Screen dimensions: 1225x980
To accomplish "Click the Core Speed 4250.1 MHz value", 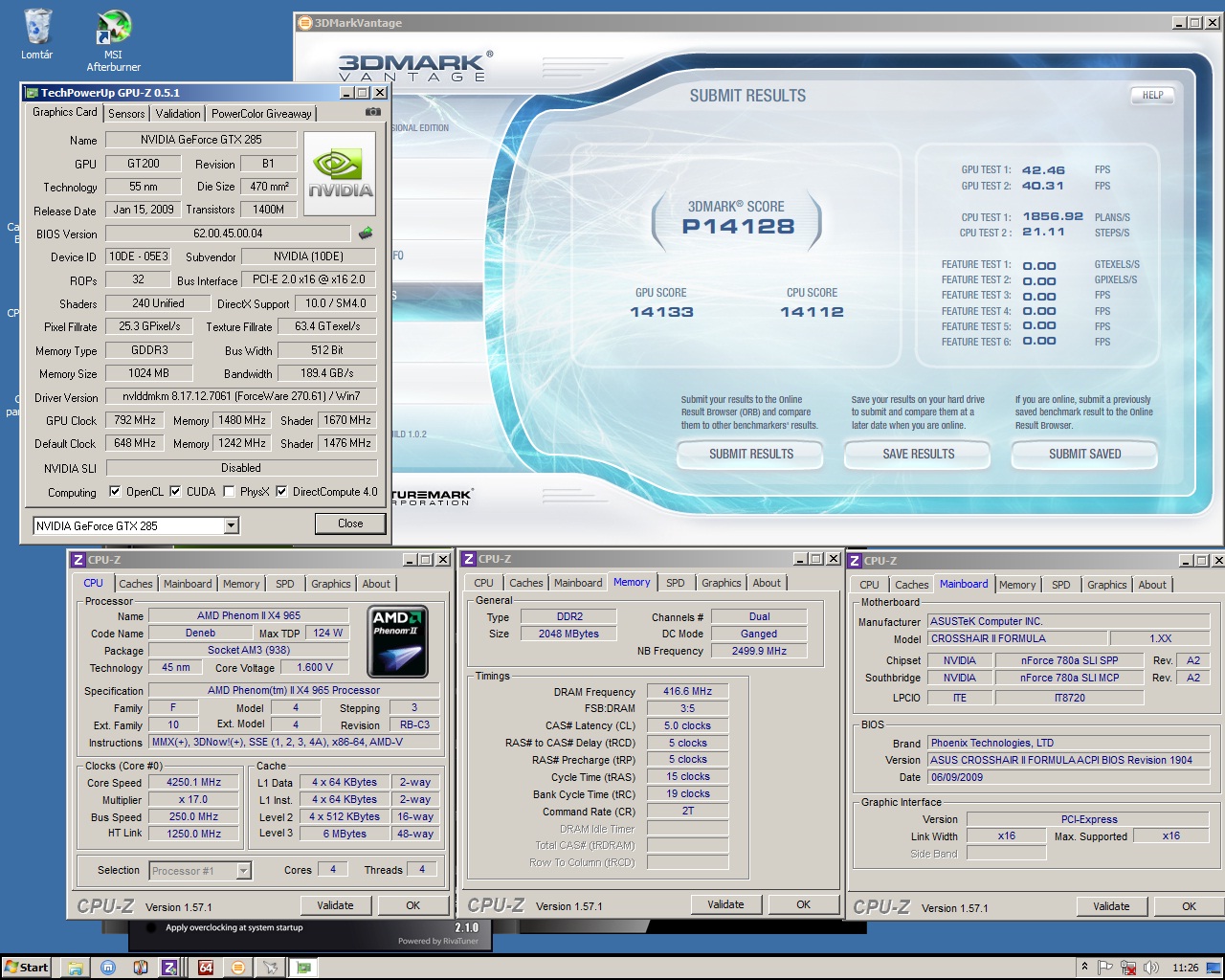I will [194, 783].
